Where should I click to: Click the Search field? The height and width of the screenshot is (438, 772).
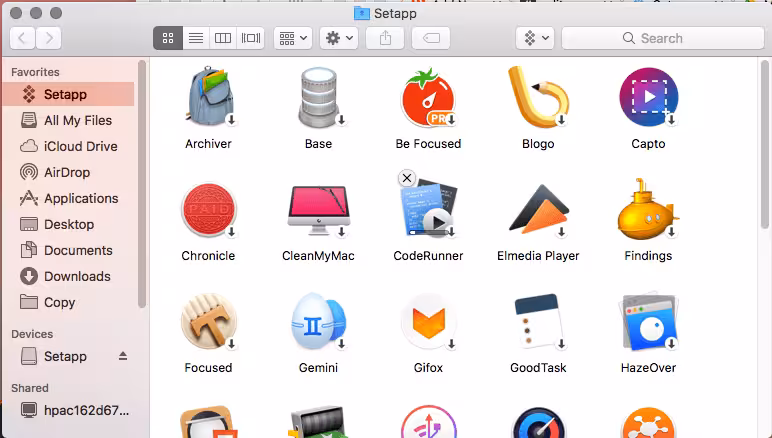coord(663,38)
